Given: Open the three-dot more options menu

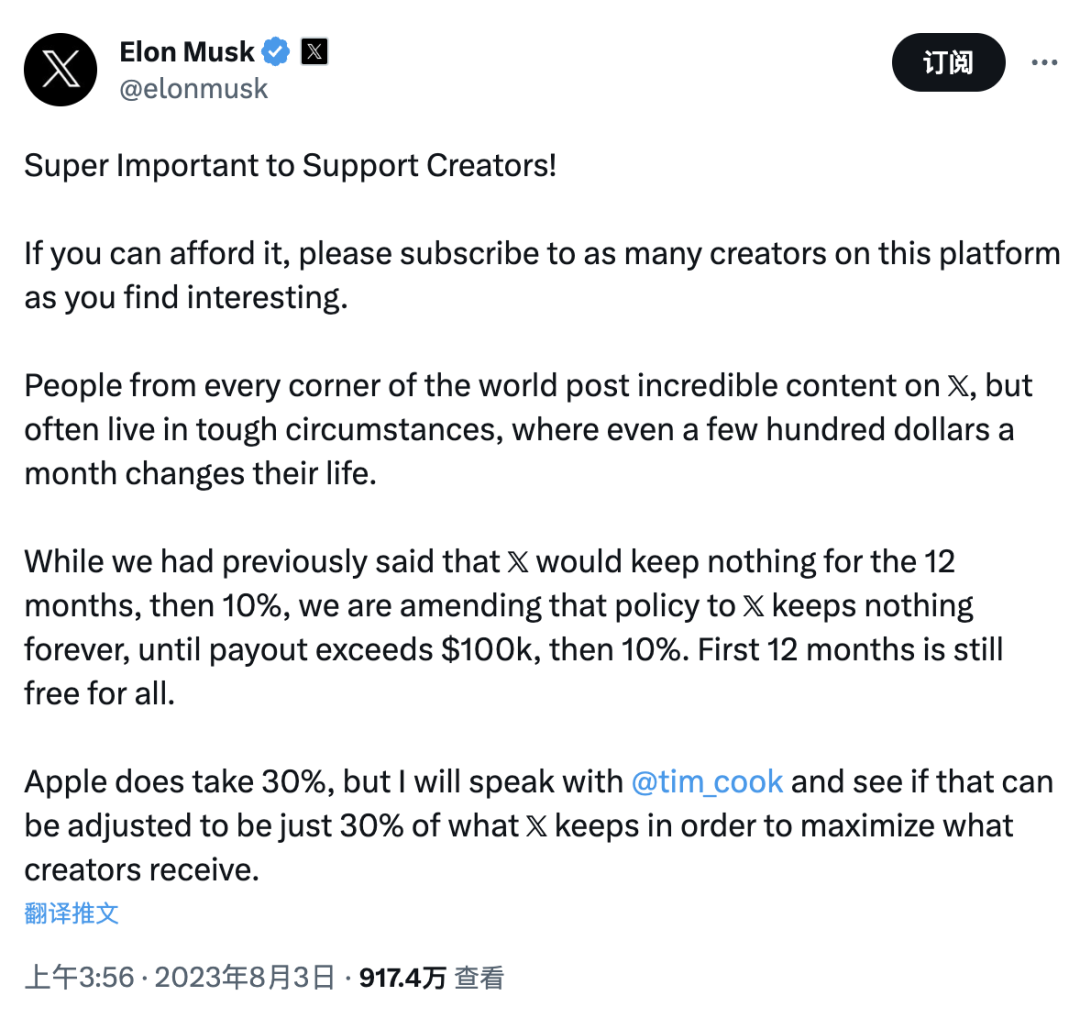Looking at the screenshot, I should [x=1044, y=63].
